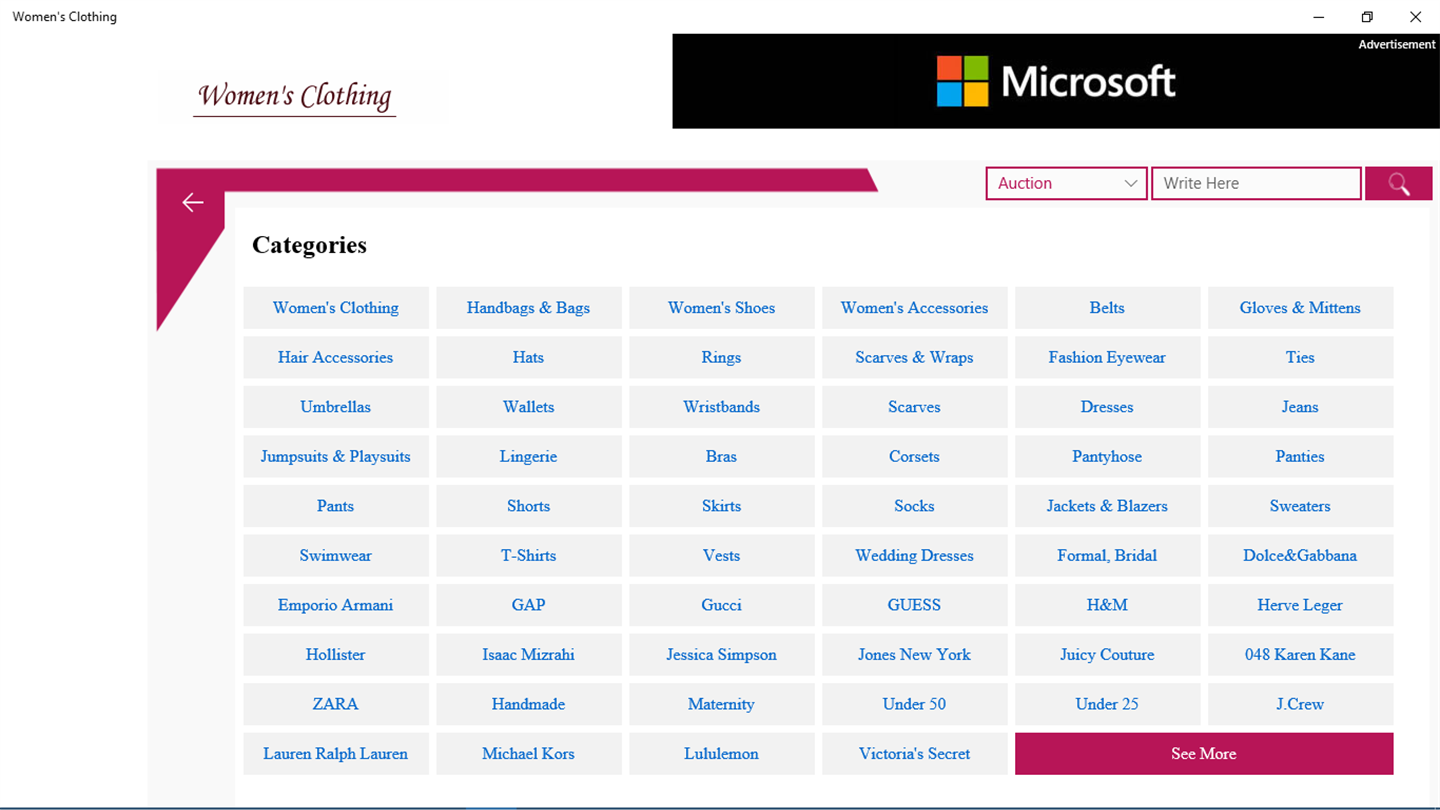Open the Umbrellas category
1440x810 pixels.
click(336, 407)
